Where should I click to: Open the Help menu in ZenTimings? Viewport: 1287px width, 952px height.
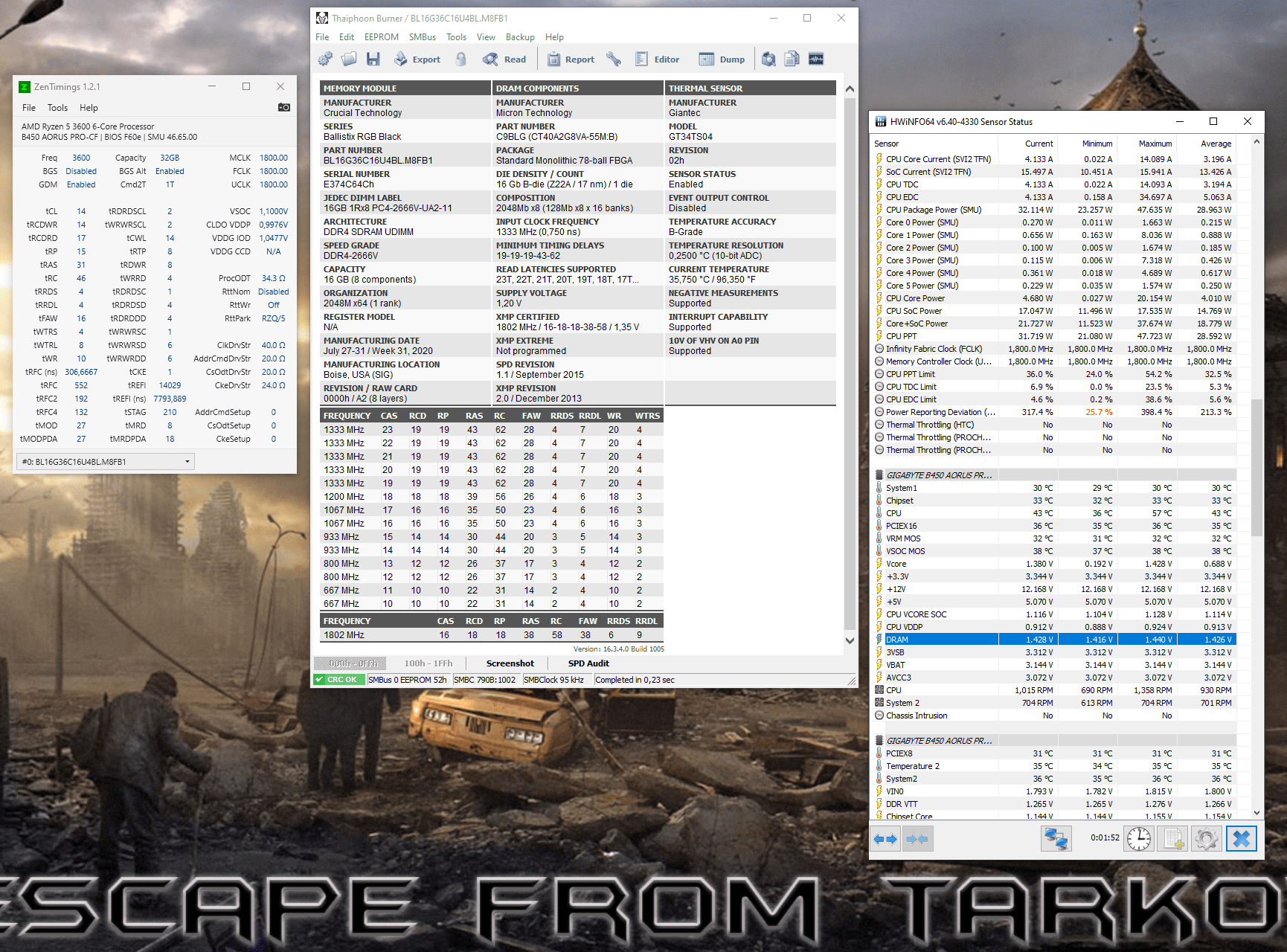click(89, 108)
